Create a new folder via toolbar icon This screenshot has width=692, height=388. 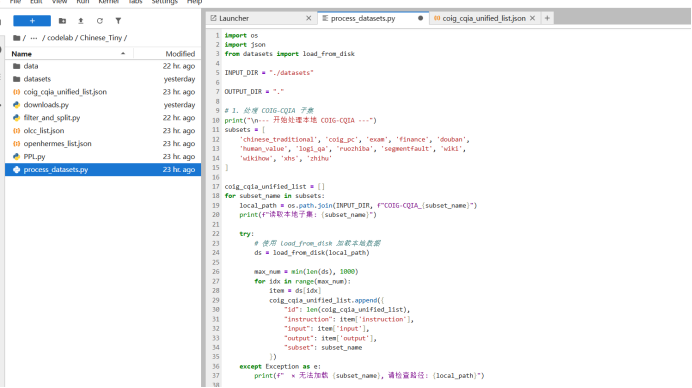62,21
